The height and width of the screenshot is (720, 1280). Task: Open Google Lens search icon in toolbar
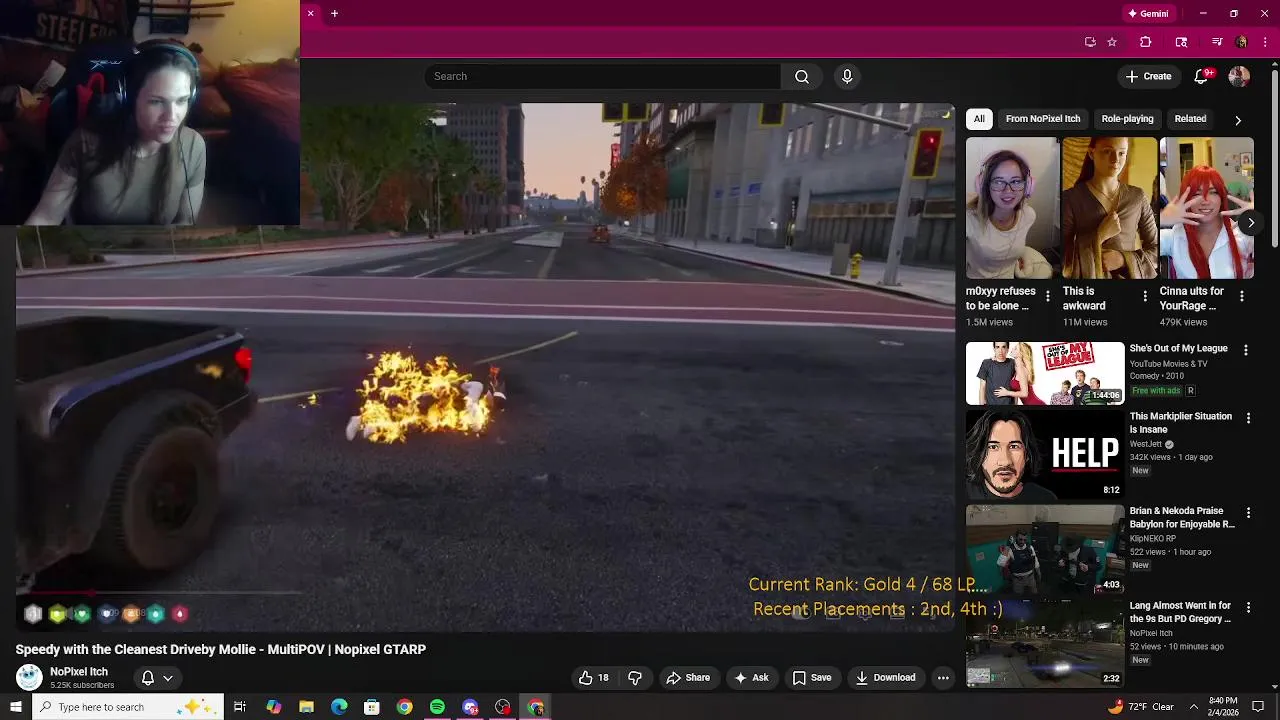(1181, 42)
